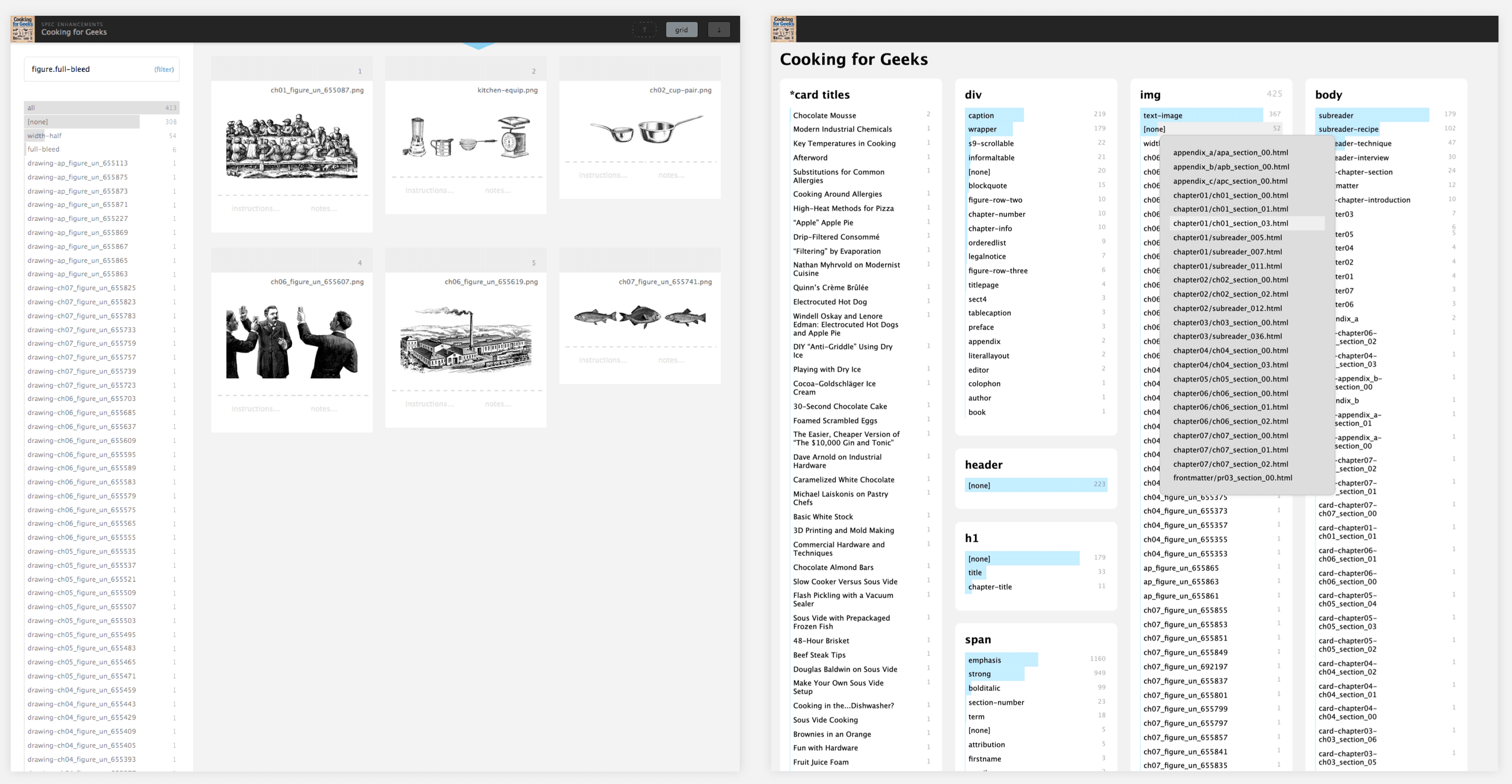Toggle the grid view button
1512x784 pixels.
pyautogui.click(x=681, y=29)
